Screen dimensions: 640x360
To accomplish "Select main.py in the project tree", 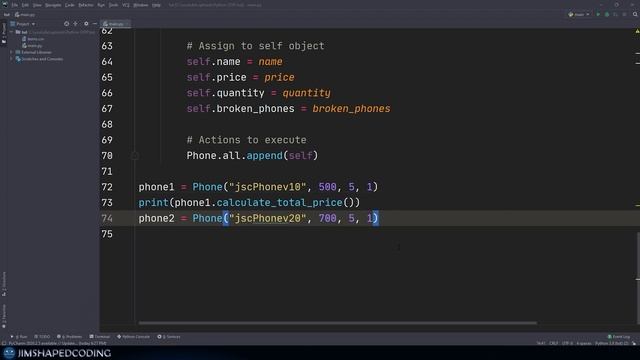I will (x=33, y=45).
